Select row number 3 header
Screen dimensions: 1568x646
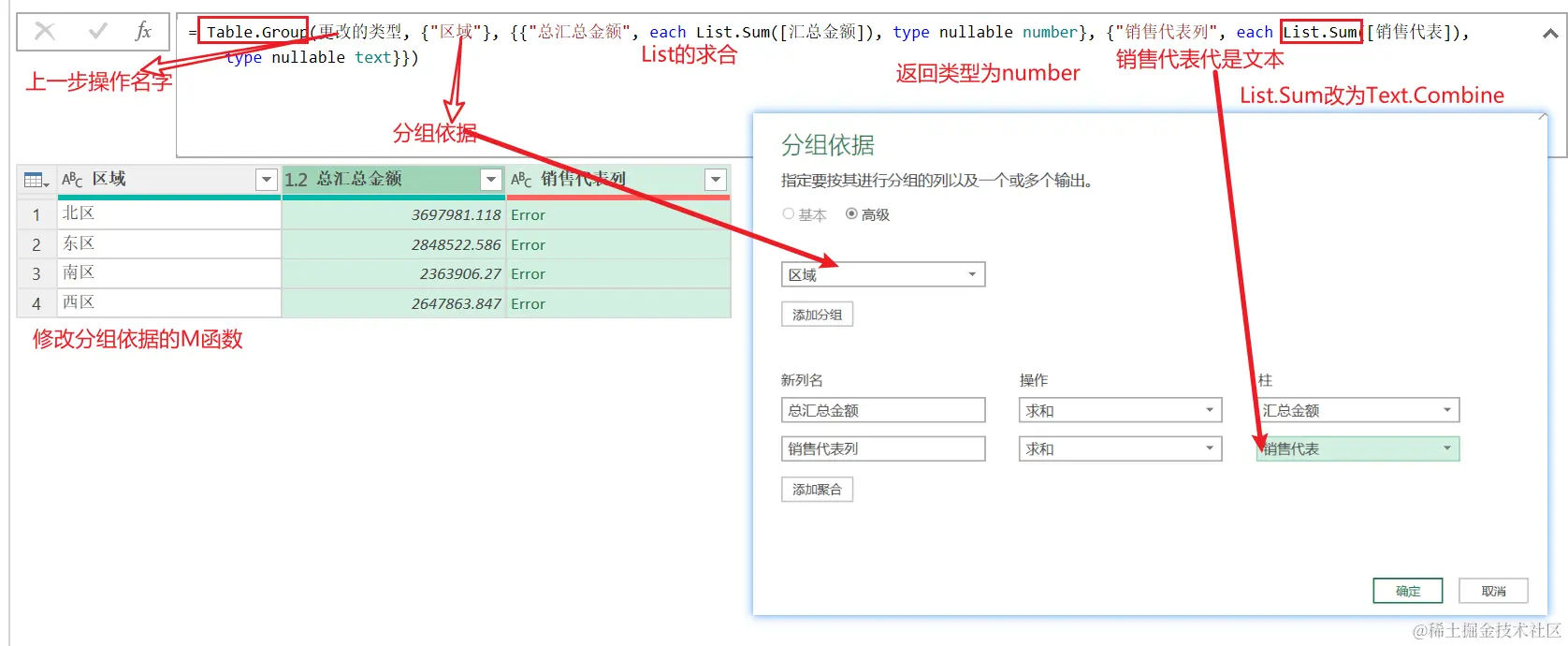tap(36, 273)
